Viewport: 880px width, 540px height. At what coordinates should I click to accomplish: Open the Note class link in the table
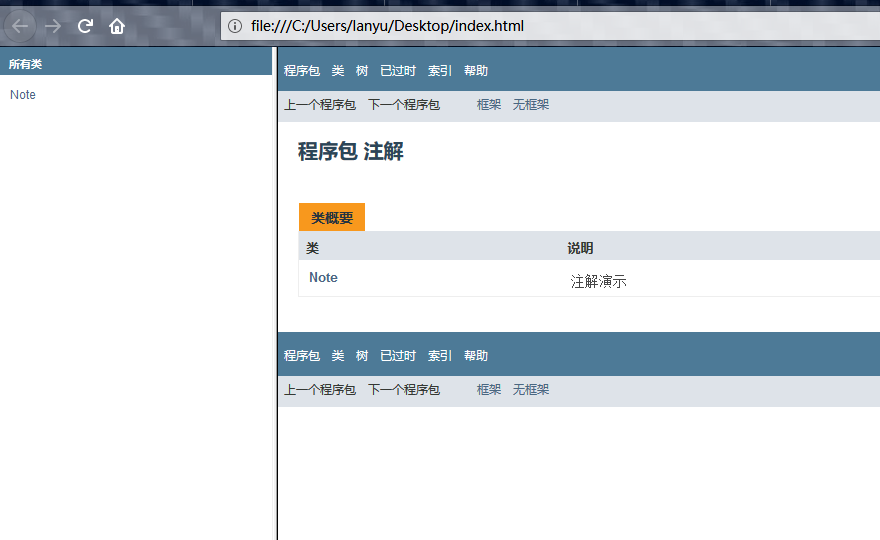tap(323, 277)
